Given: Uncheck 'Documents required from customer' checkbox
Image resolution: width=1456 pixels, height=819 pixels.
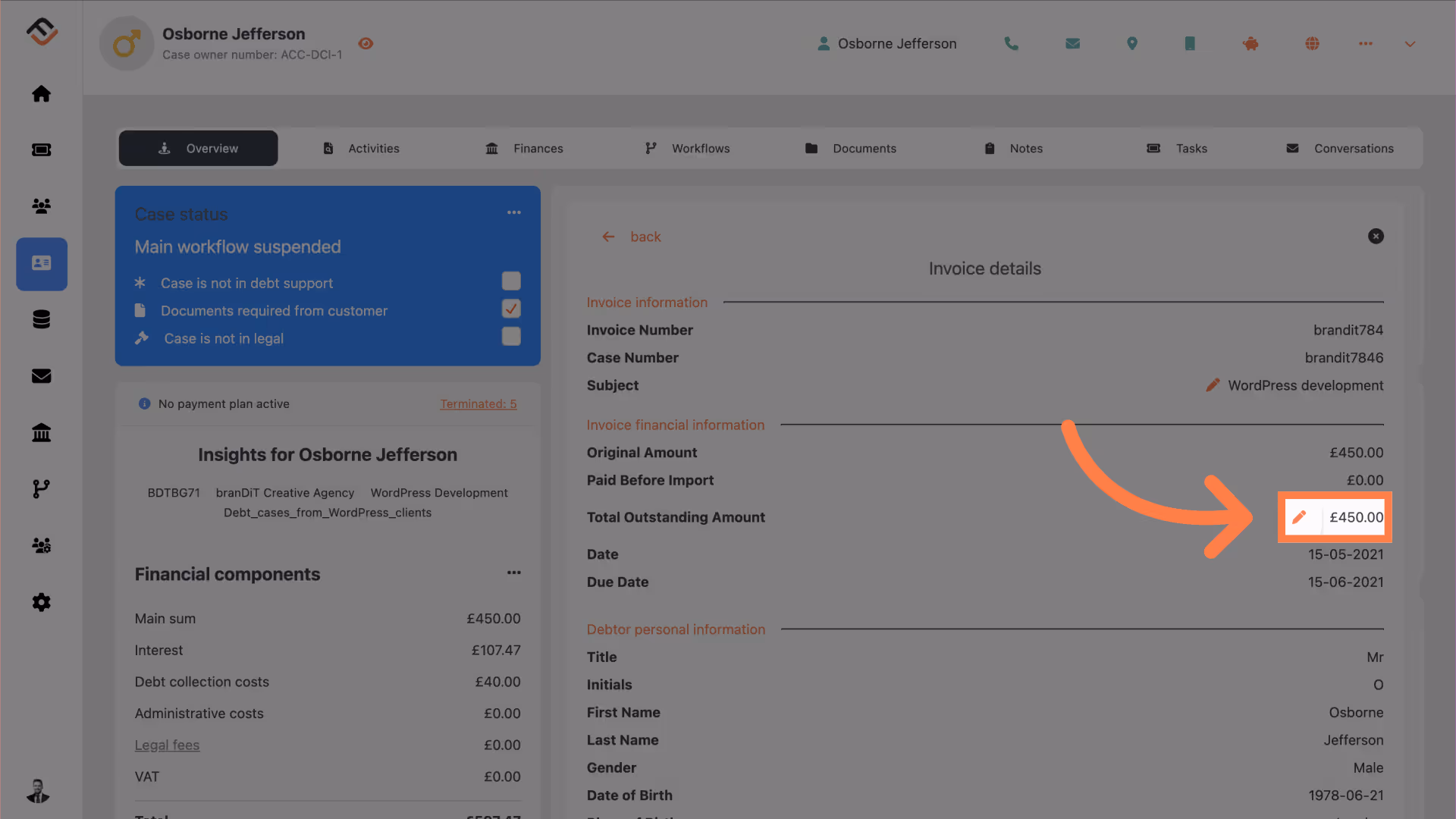Looking at the screenshot, I should tap(511, 309).
